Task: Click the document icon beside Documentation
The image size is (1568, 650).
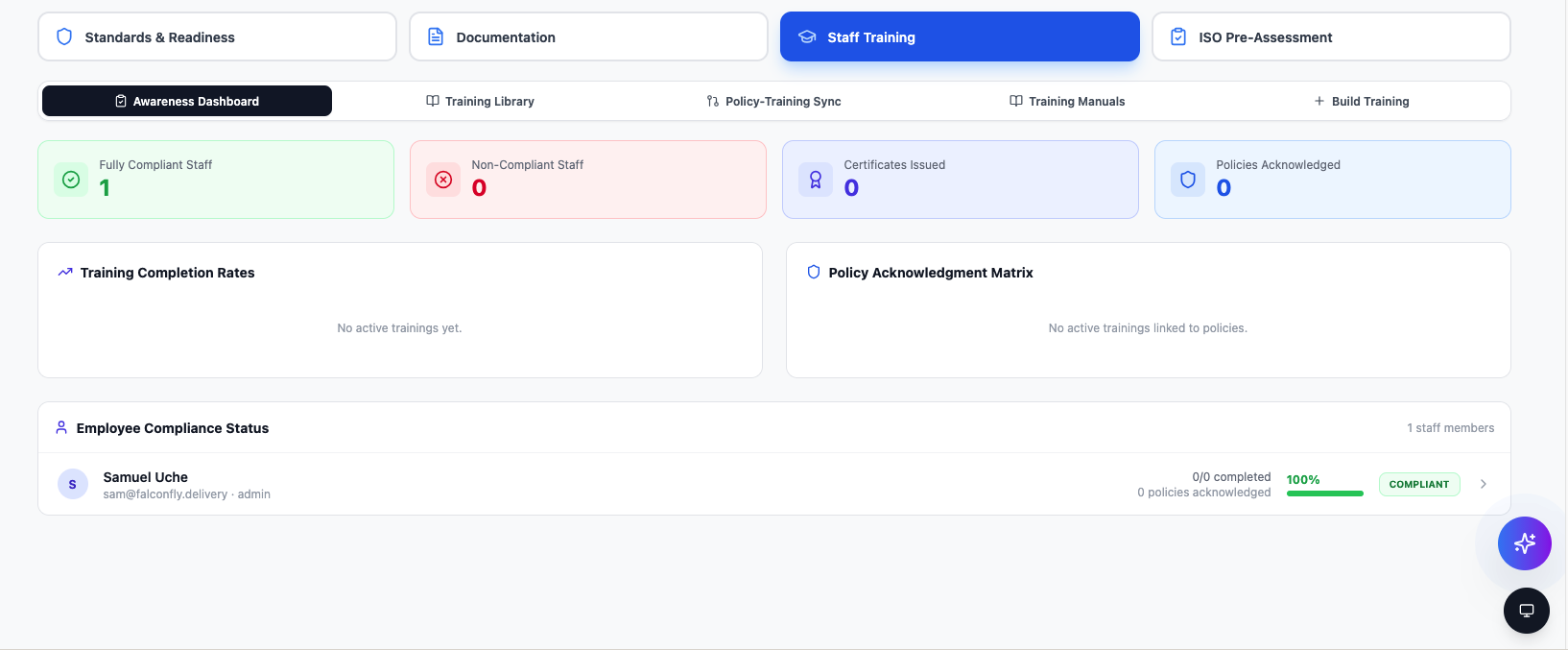Action: click(436, 36)
